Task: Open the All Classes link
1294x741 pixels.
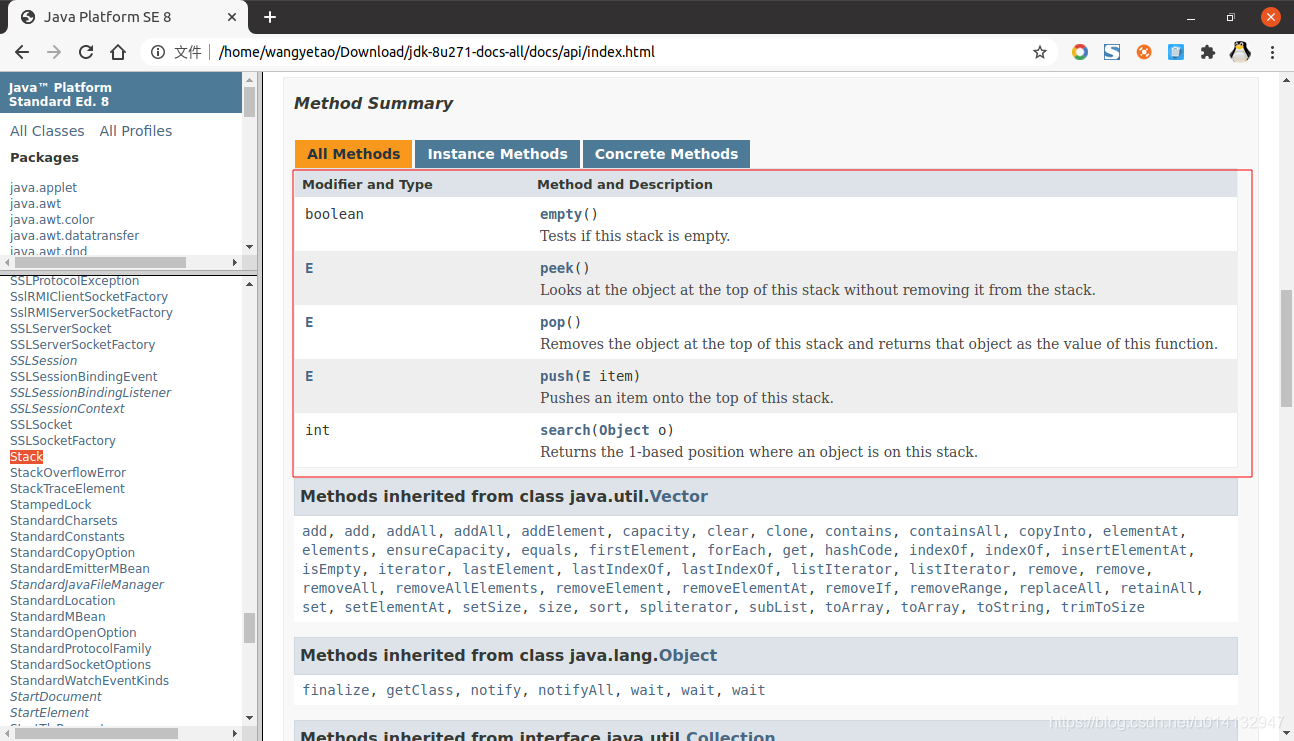Action: [47, 131]
